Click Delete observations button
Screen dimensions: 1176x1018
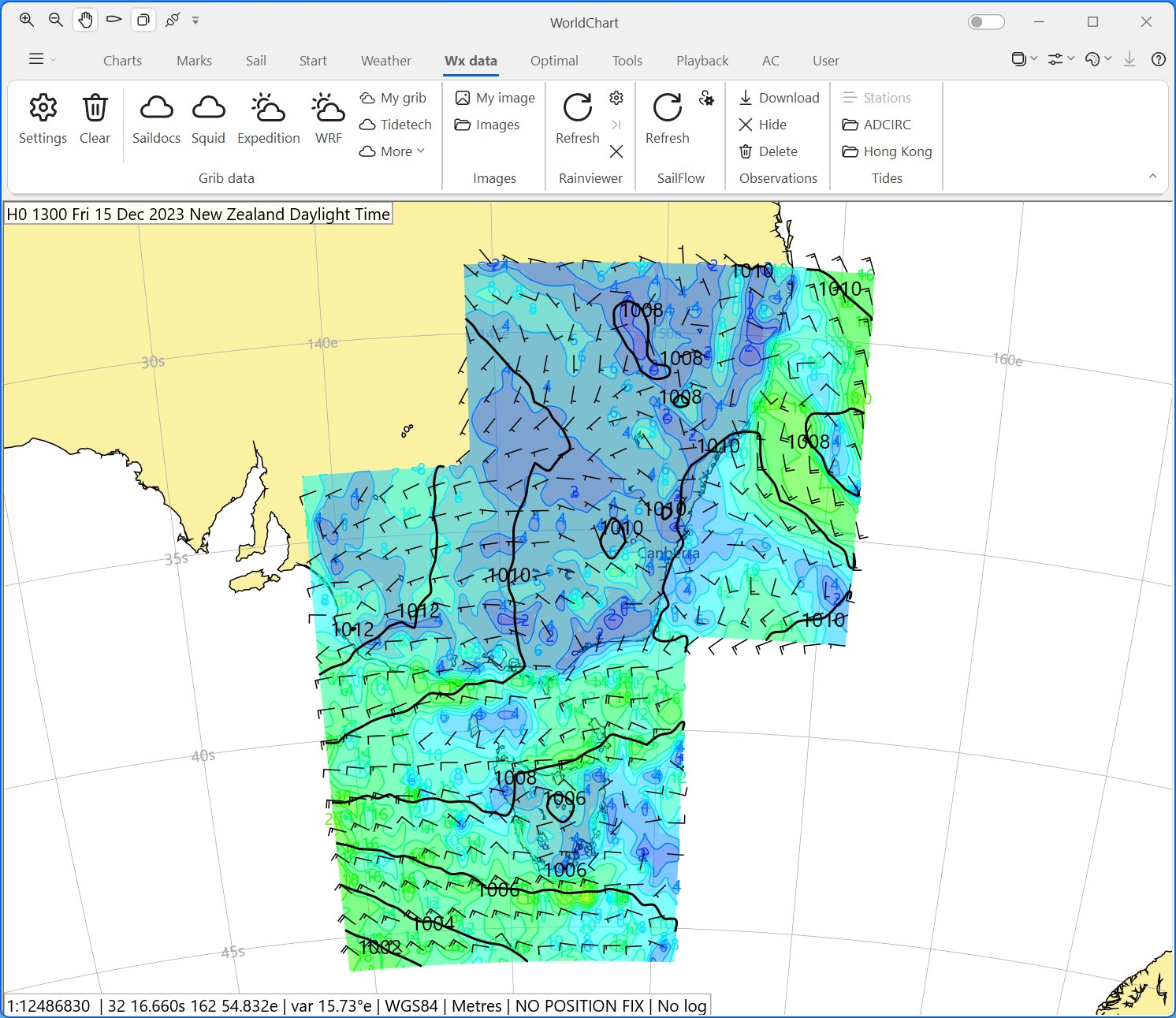768,151
